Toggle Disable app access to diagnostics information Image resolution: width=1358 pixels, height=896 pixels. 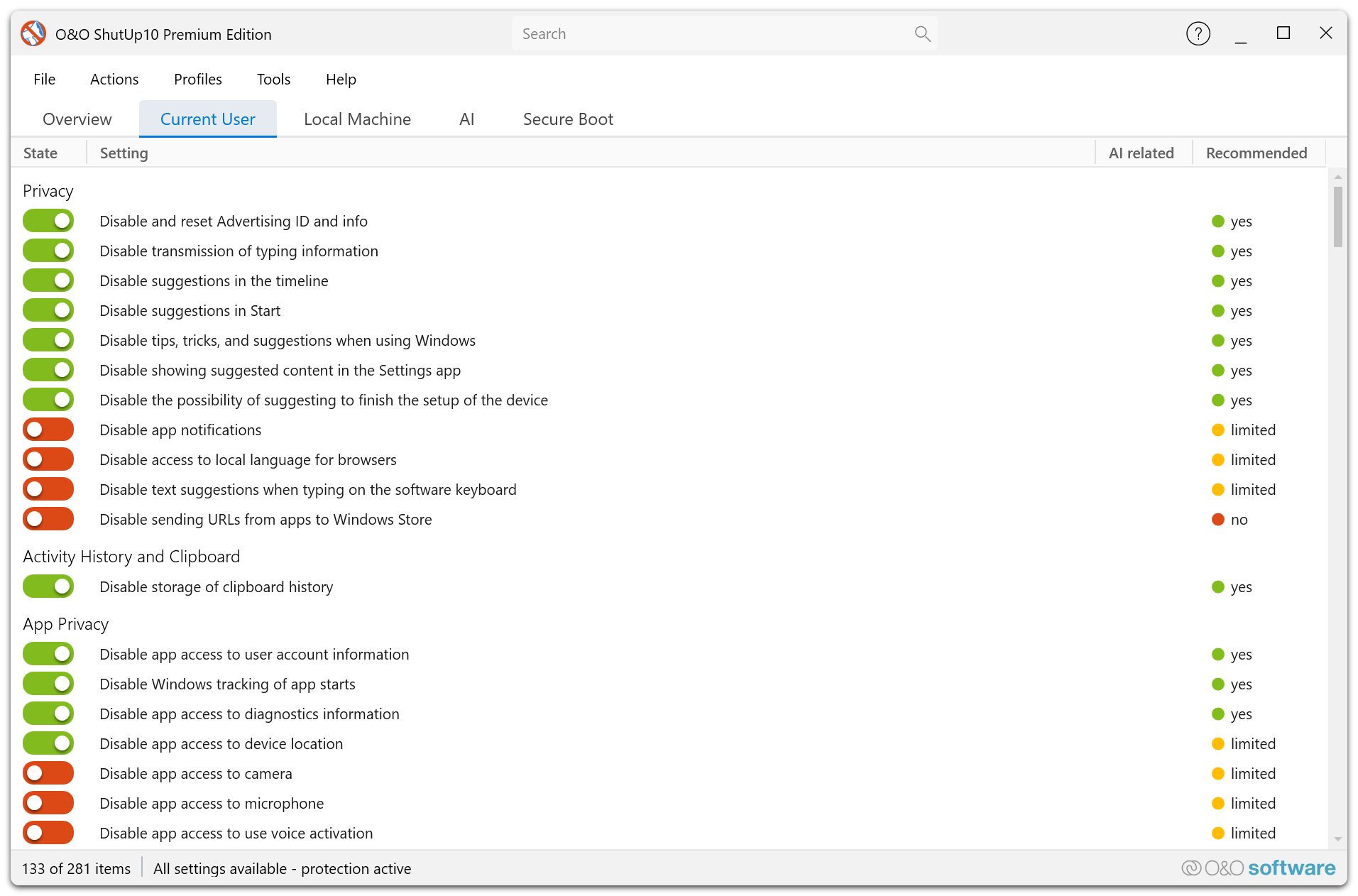pyautogui.click(x=48, y=714)
